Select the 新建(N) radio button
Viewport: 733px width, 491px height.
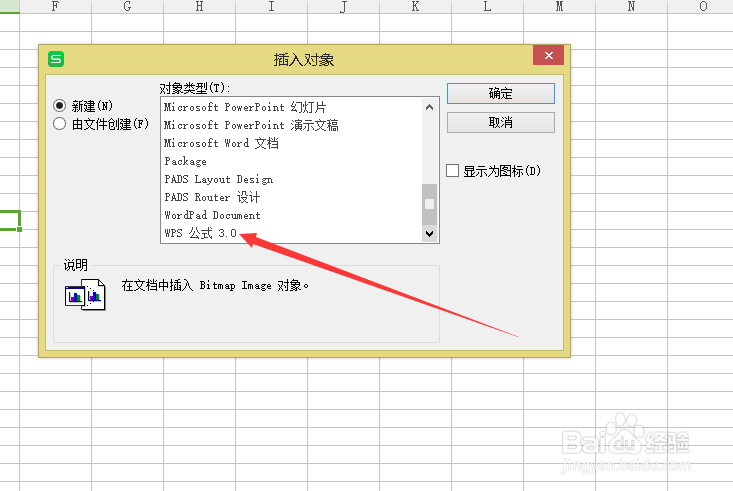pyautogui.click(x=59, y=106)
